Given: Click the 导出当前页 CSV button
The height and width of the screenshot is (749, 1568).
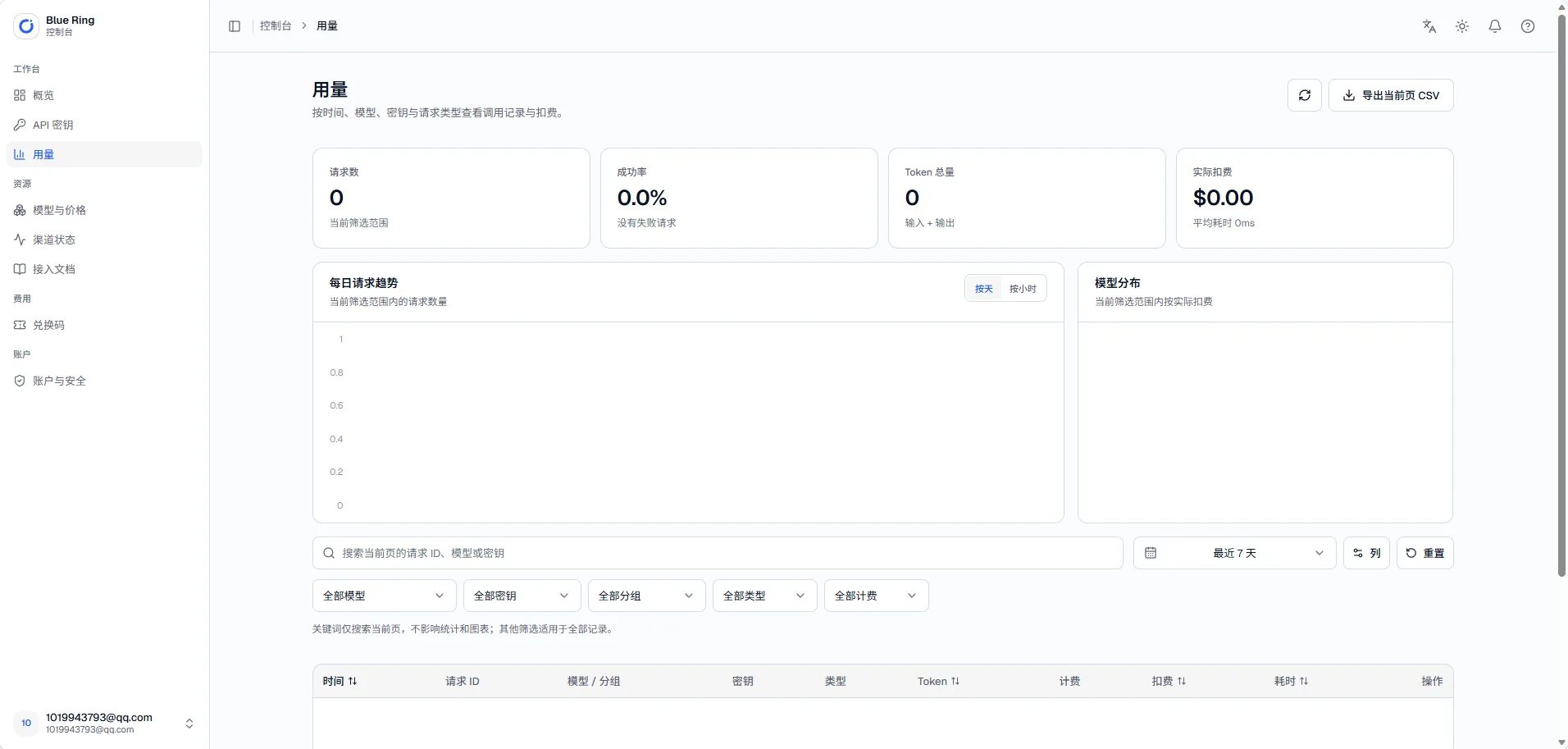Looking at the screenshot, I should click(x=1391, y=95).
